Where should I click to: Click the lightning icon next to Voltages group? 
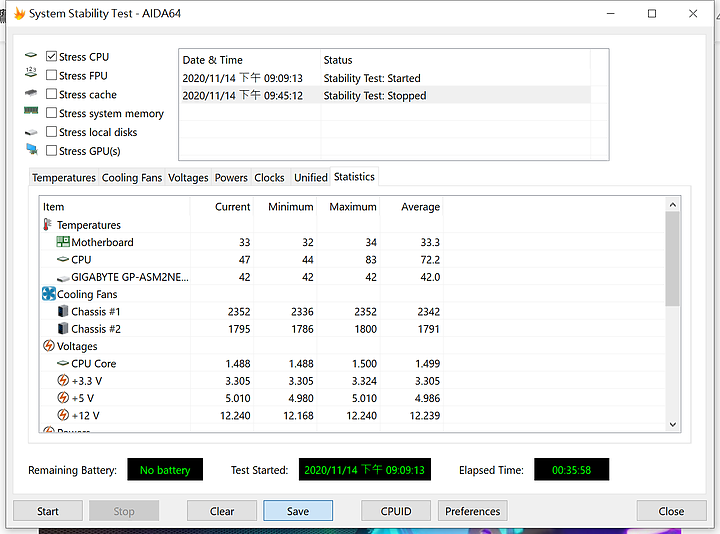(x=49, y=346)
